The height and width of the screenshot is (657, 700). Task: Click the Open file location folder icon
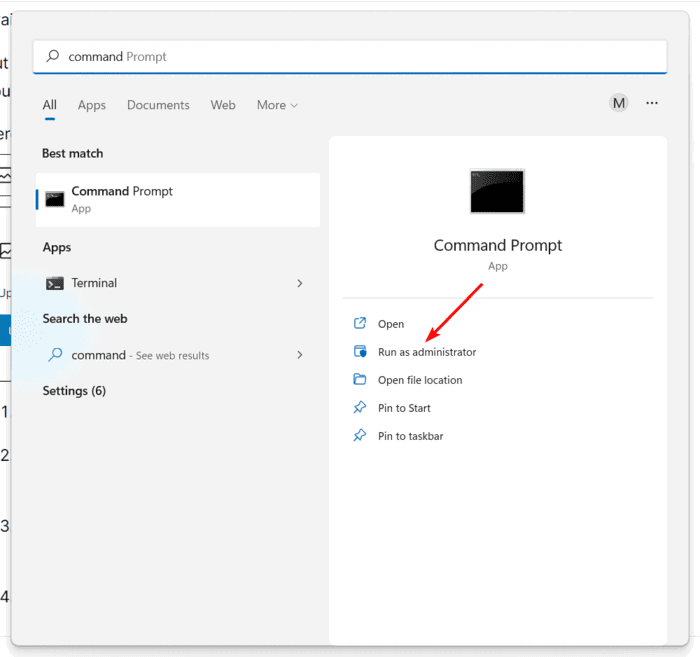point(360,379)
